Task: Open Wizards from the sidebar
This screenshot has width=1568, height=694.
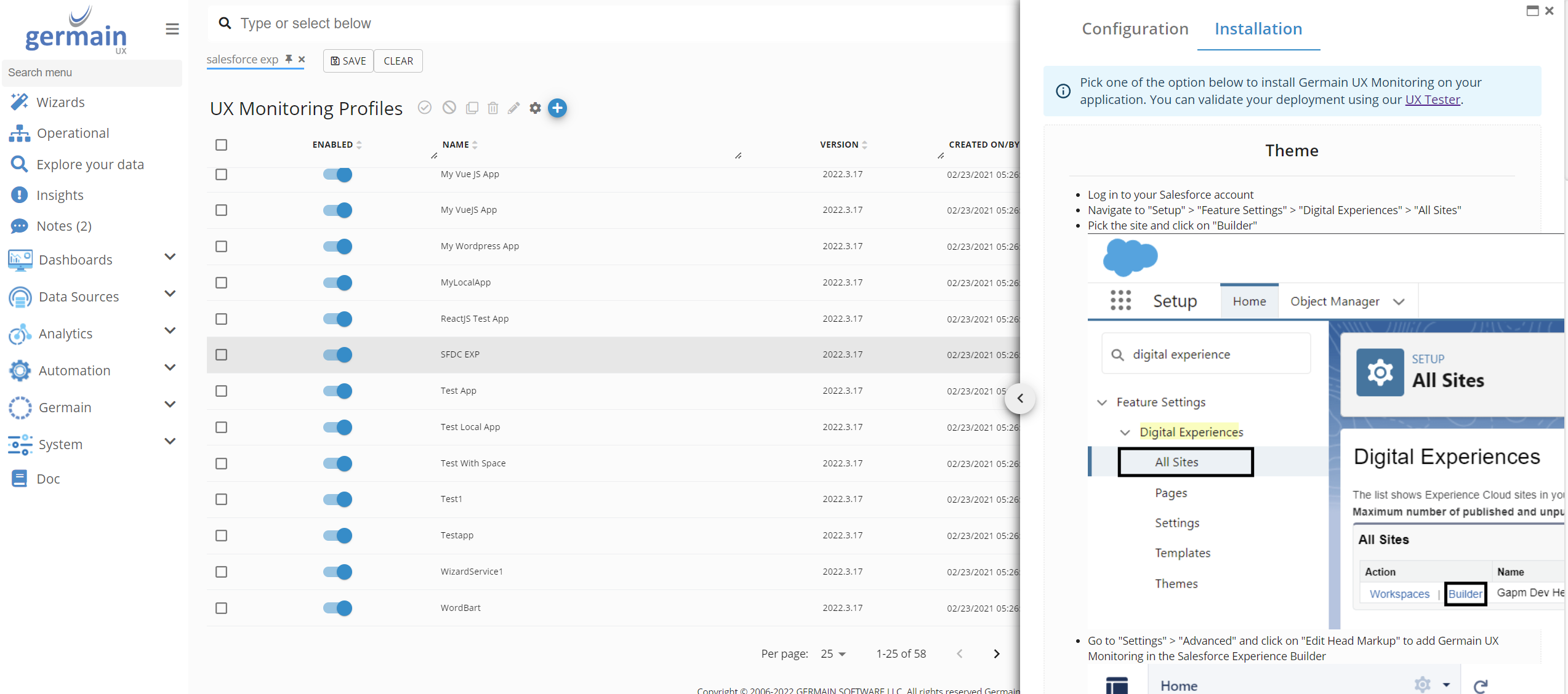Action: [60, 102]
